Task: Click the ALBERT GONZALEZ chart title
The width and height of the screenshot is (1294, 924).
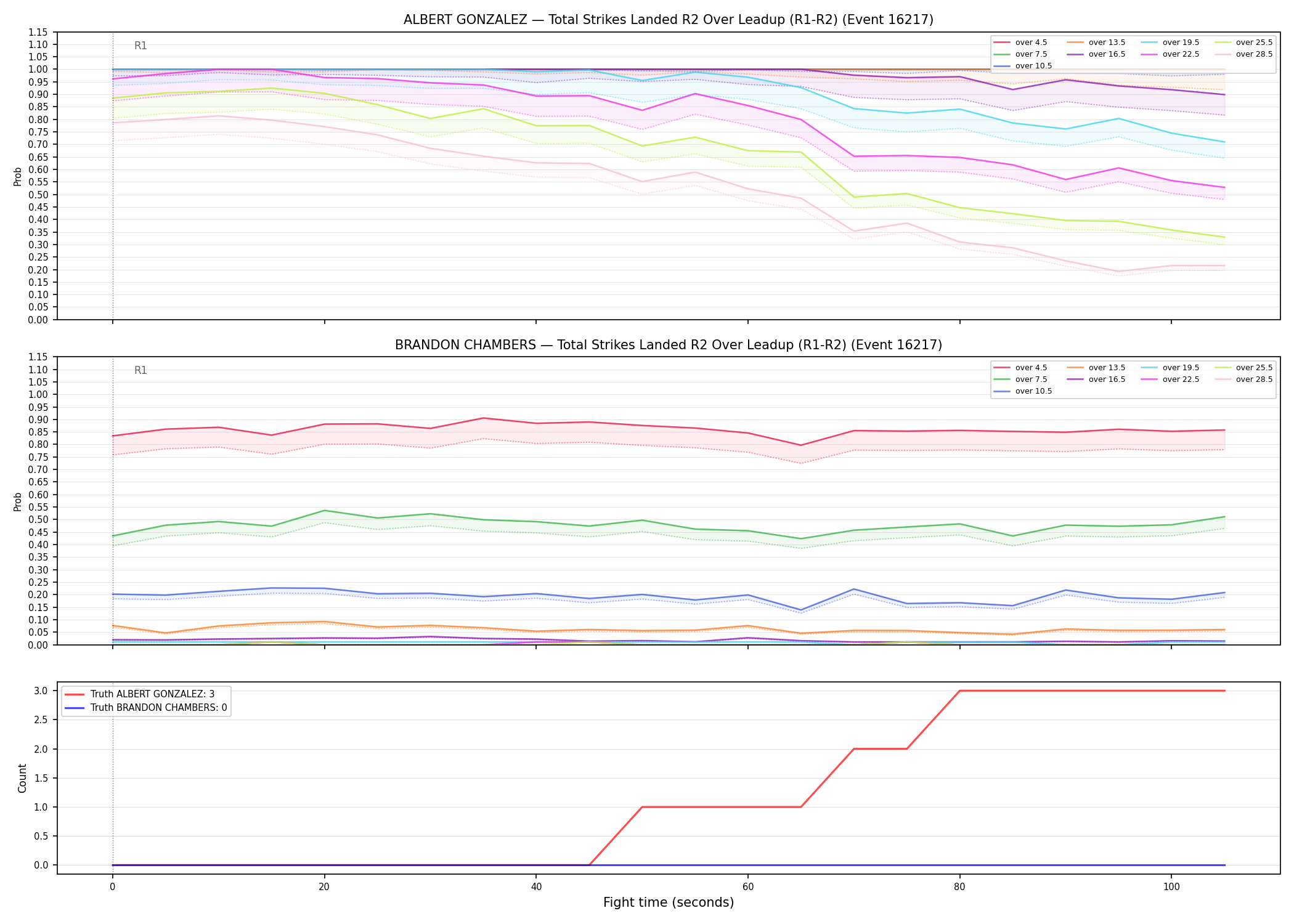Action: (669, 20)
